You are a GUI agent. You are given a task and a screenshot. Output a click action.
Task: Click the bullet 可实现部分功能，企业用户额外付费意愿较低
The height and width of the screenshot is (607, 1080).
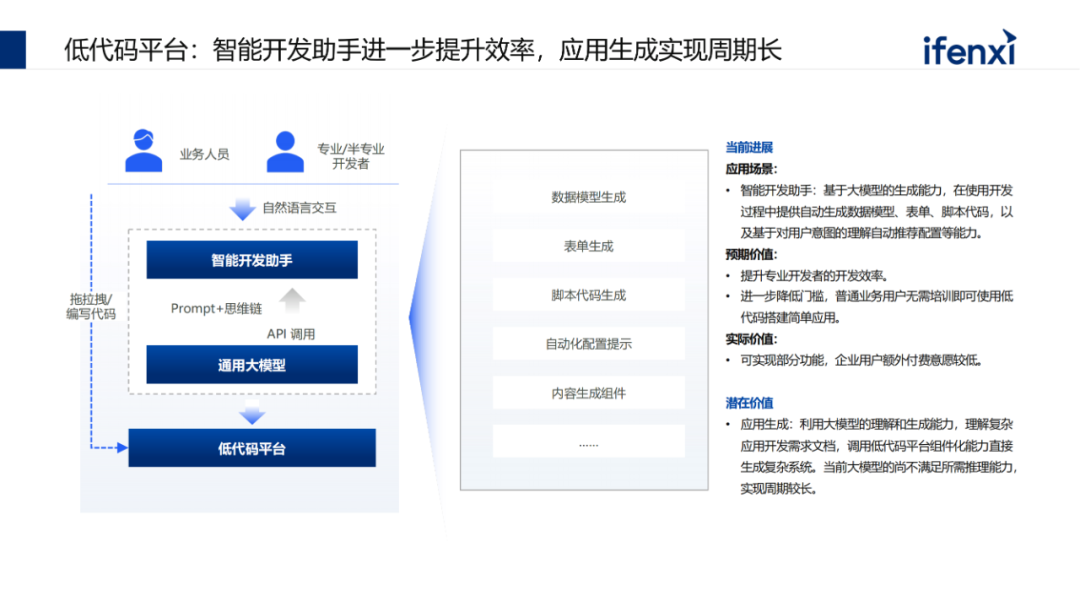pos(862,360)
